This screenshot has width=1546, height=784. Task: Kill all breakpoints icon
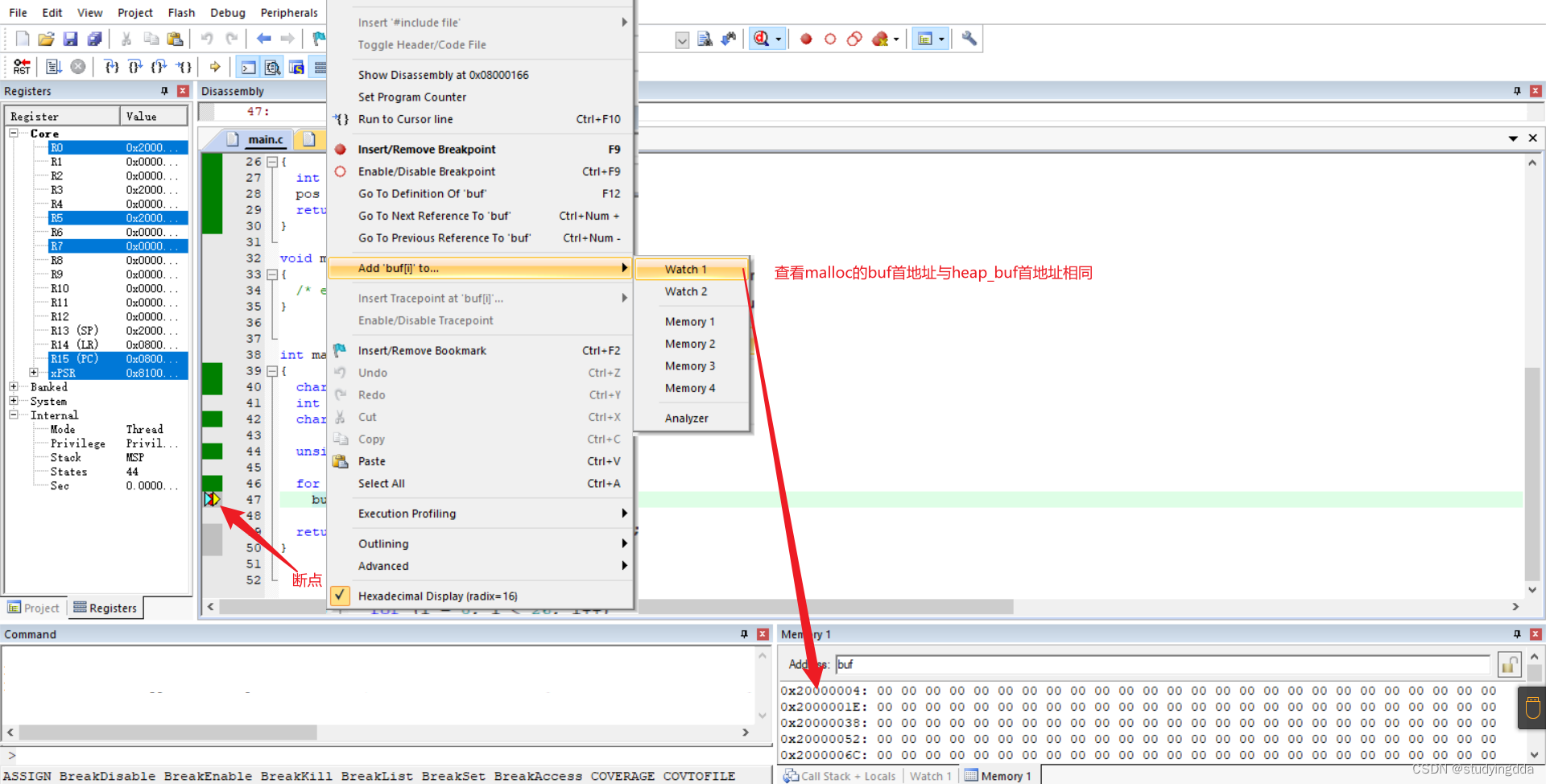tap(880, 39)
